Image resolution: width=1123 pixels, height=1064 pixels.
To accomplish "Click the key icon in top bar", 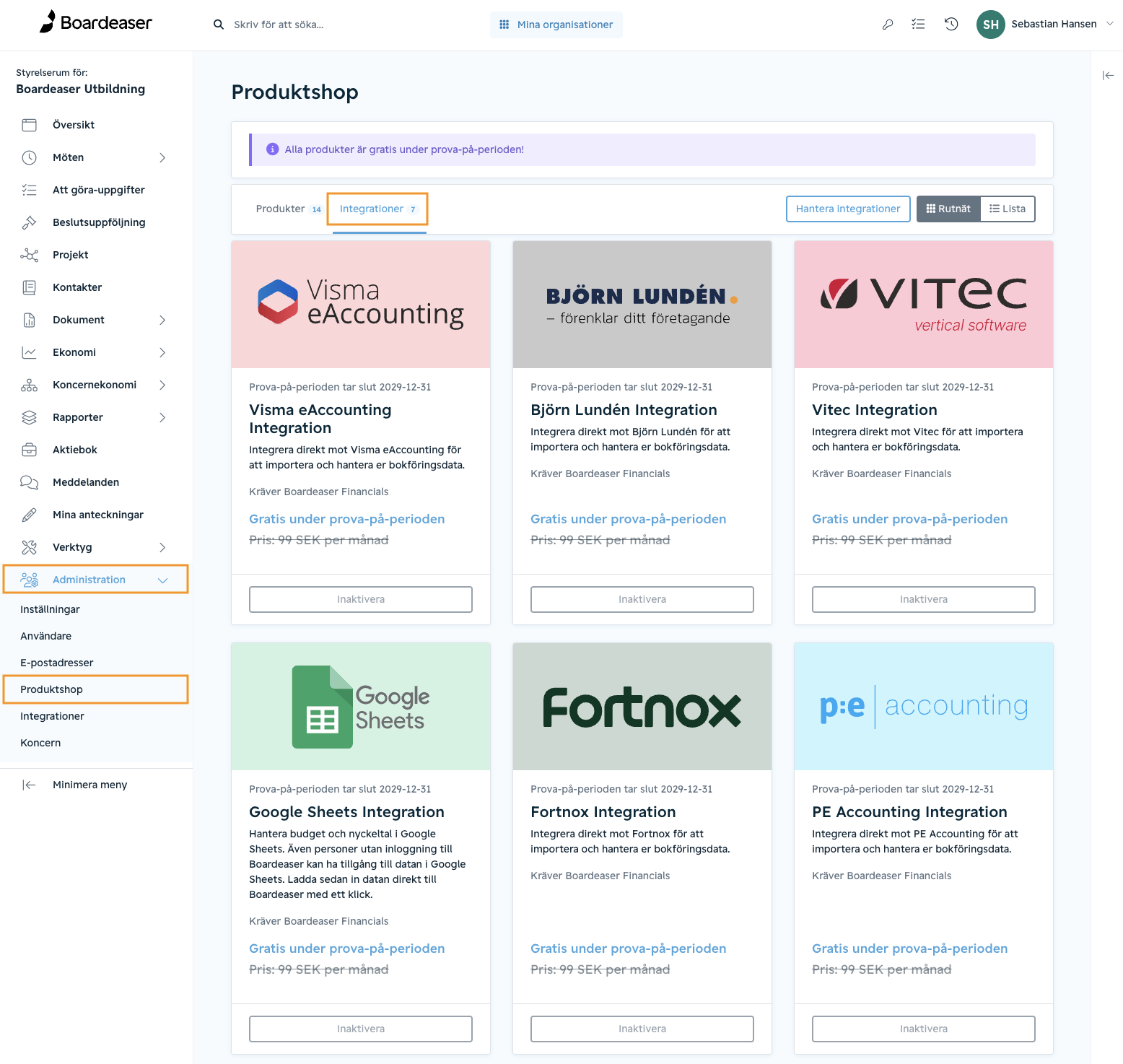I will coord(888,24).
